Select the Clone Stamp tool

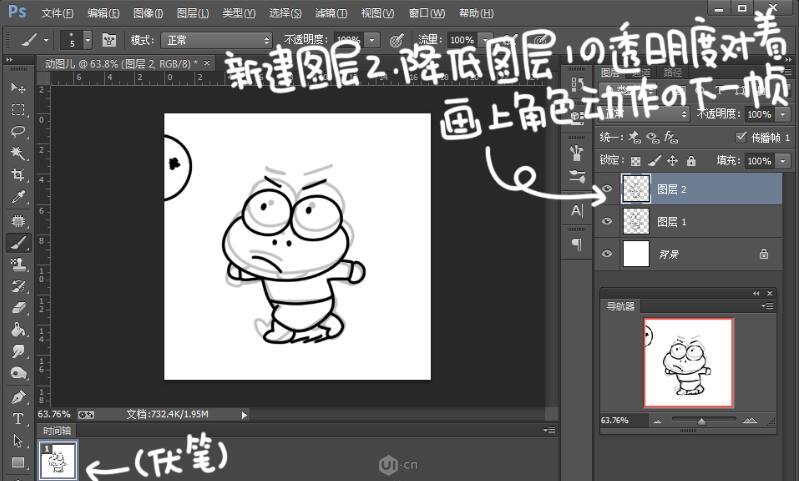pos(18,264)
